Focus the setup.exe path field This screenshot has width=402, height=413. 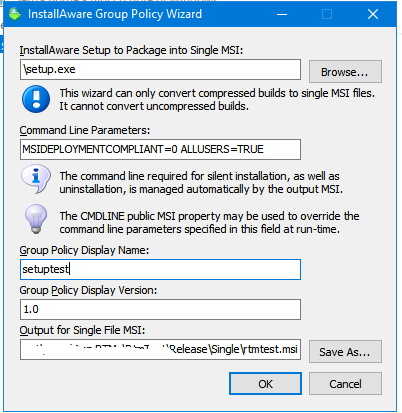point(160,69)
